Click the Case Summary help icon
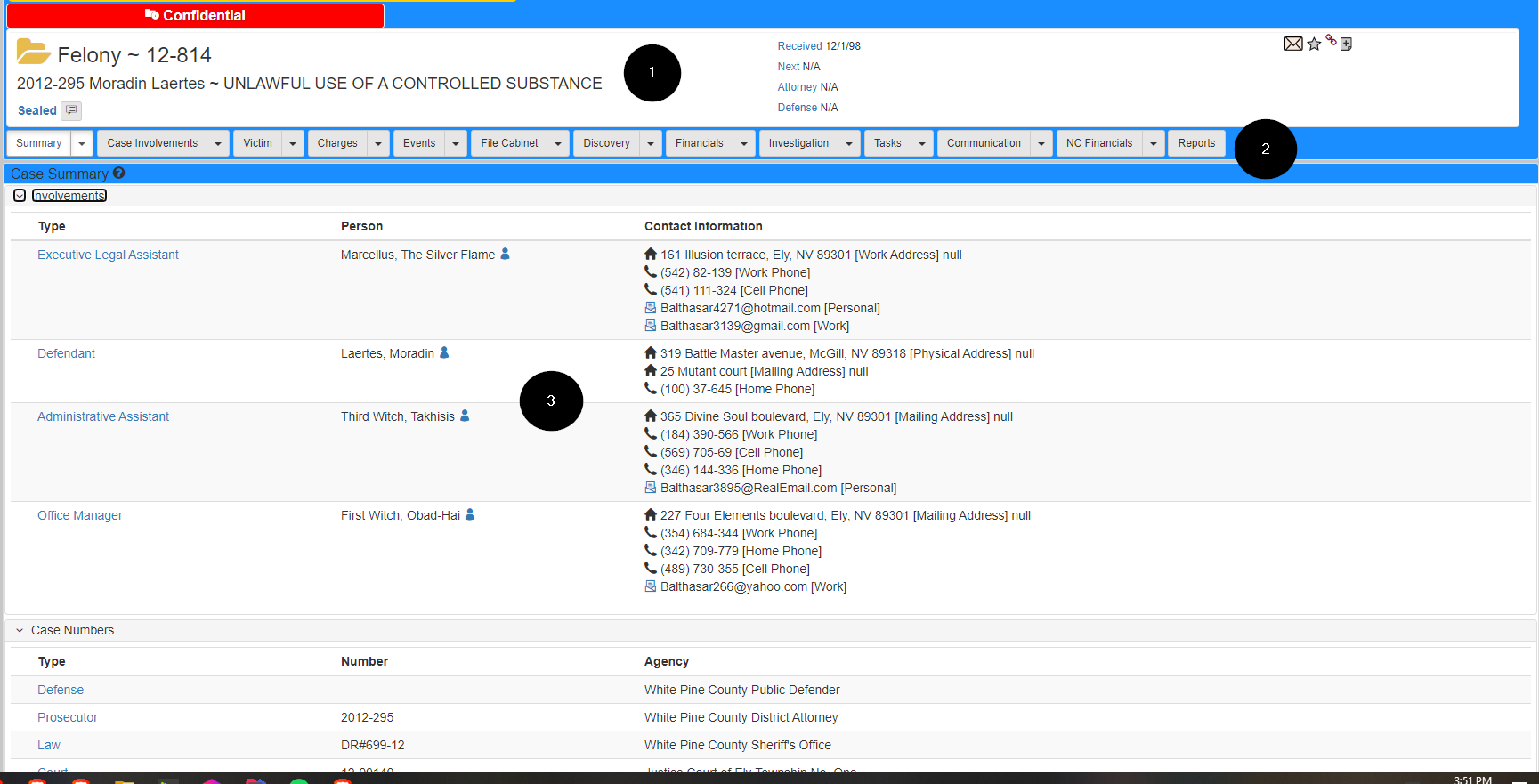This screenshot has height=784, width=1539. tap(119, 174)
